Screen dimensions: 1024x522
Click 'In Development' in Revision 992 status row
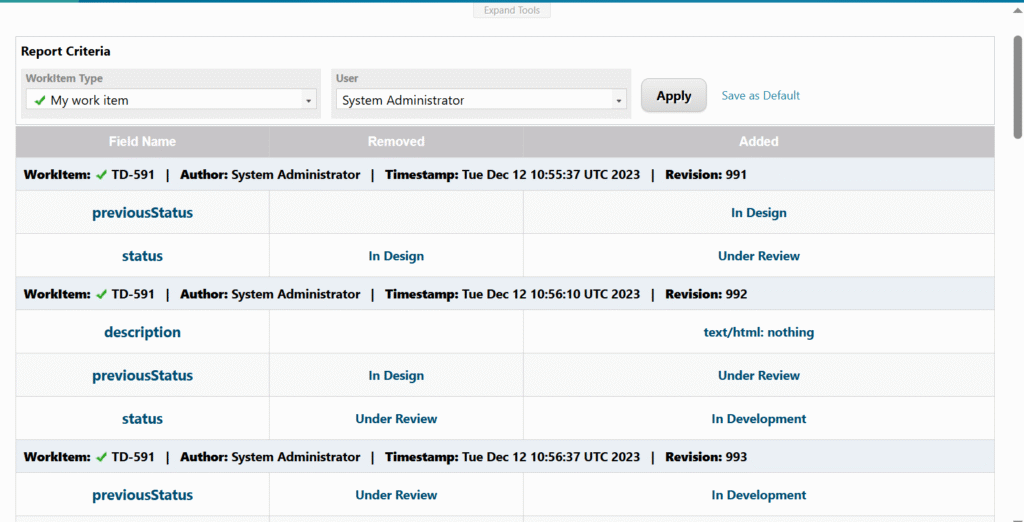(x=758, y=419)
